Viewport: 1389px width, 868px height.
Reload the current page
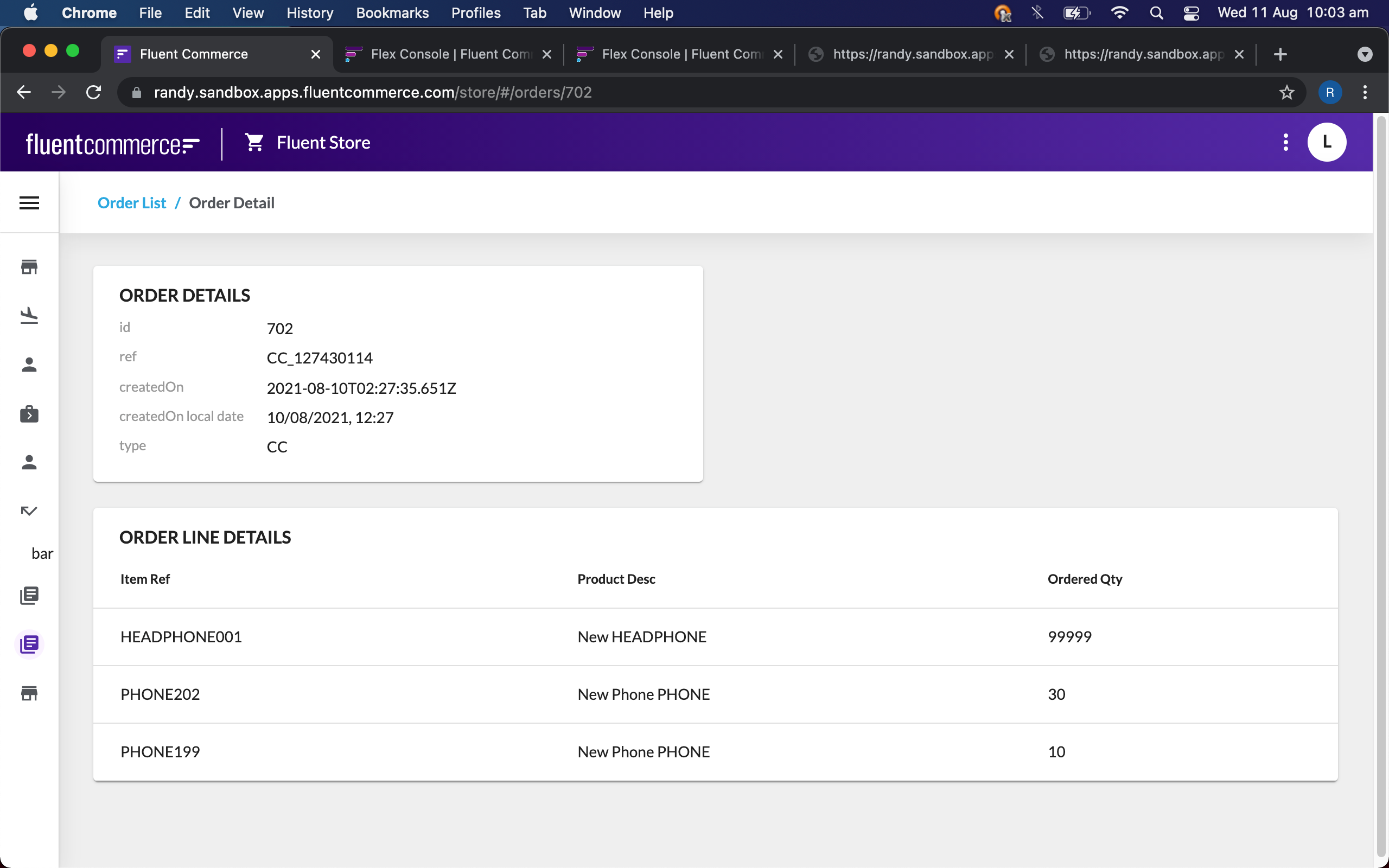point(93,92)
